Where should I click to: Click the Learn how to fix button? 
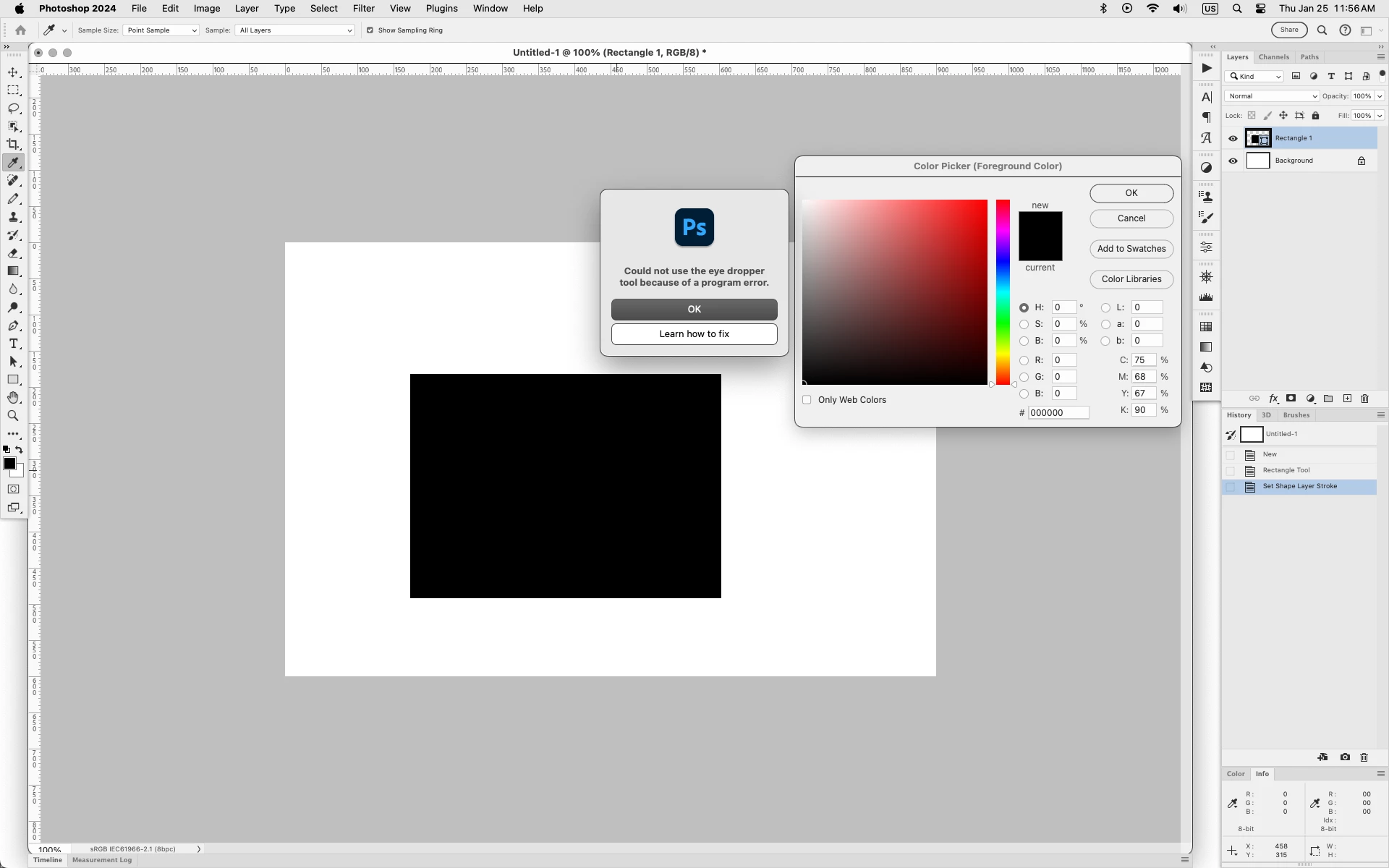click(694, 334)
